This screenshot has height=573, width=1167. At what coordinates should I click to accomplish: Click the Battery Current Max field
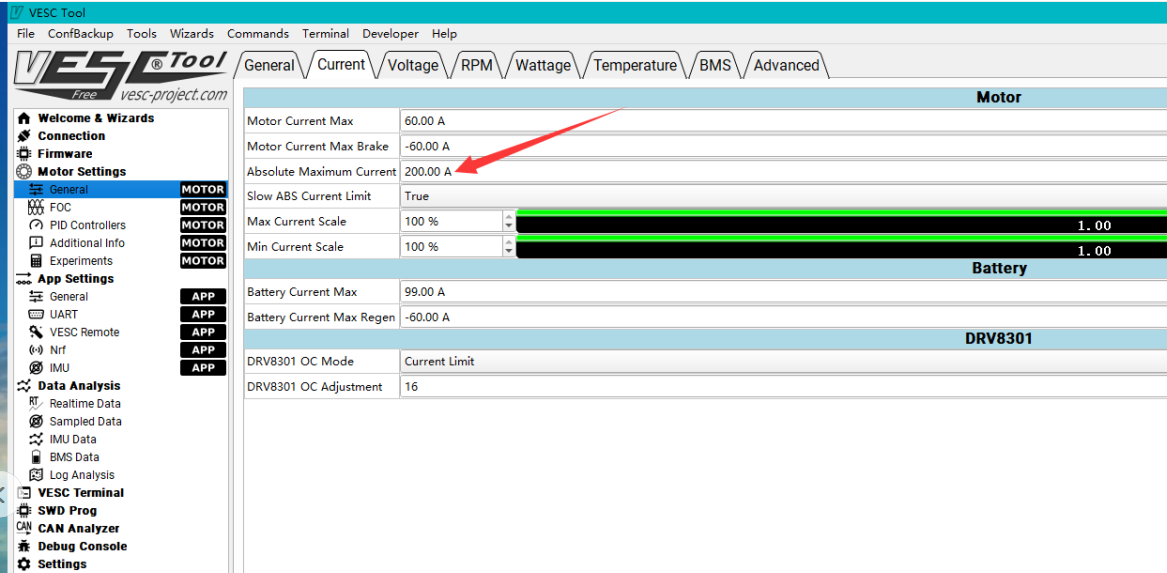[x=783, y=292]
